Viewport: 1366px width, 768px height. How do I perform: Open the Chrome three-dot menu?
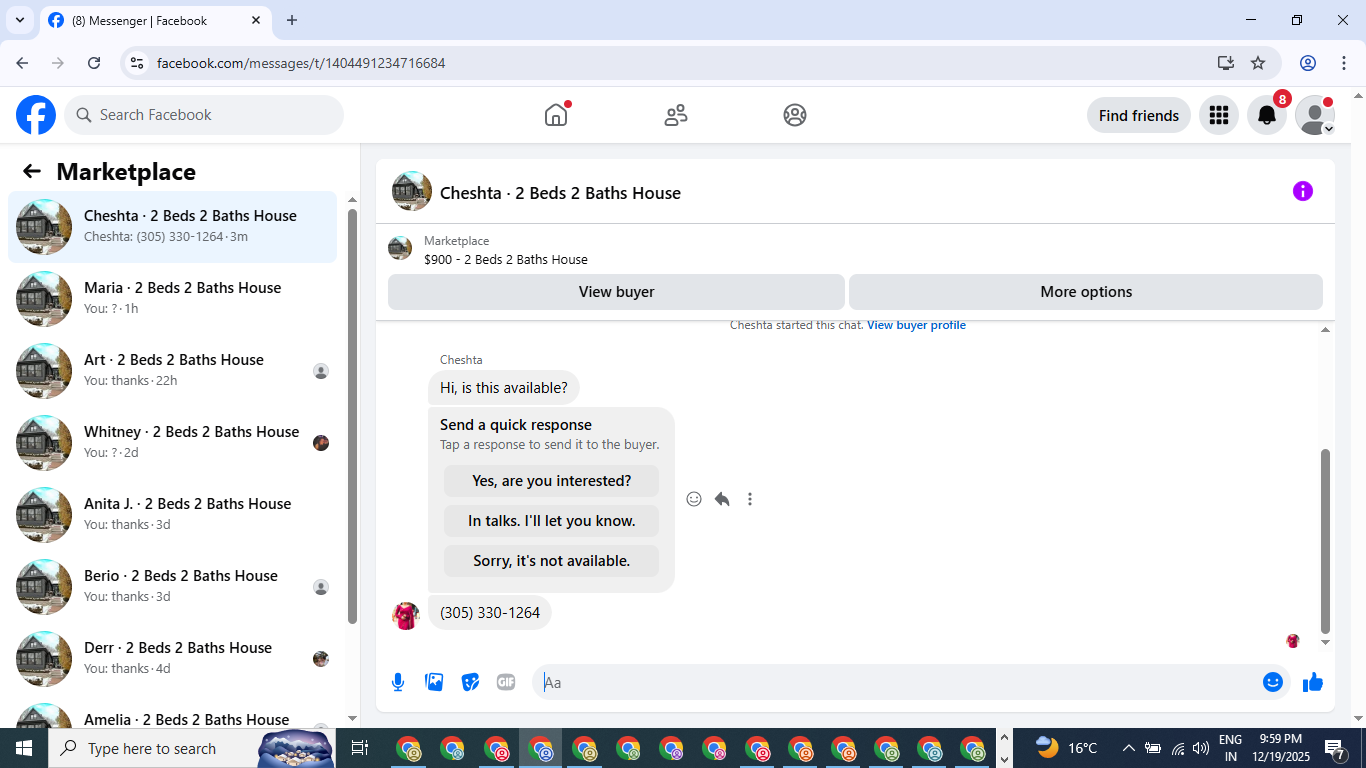pyautogui.click(x=1344, y=63)
